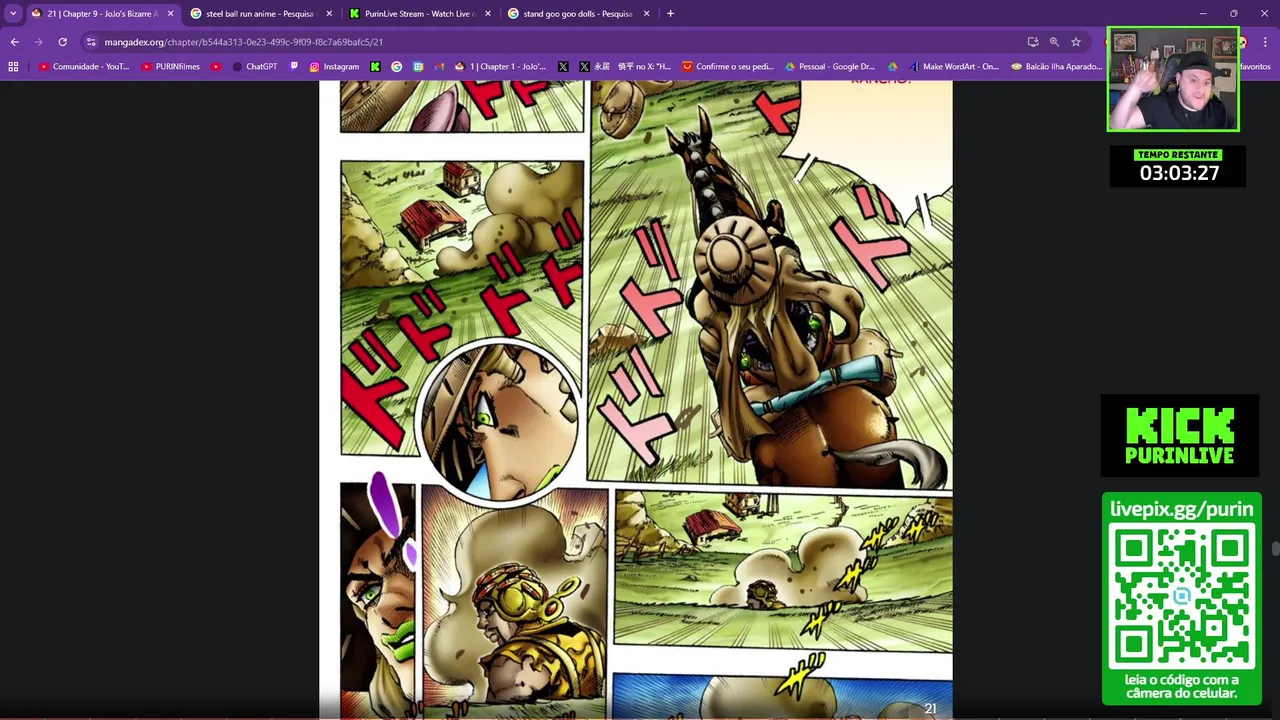Open the zoom magnifier in address bar
The width and height of the screenshot is (1280, 720).
tap(1054, 42)
